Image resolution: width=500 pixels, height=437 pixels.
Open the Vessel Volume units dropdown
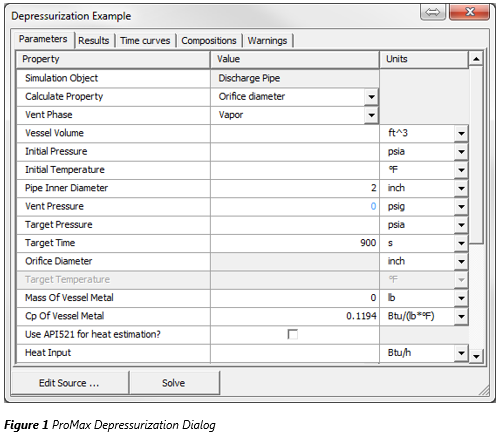[x=461, y=134]
